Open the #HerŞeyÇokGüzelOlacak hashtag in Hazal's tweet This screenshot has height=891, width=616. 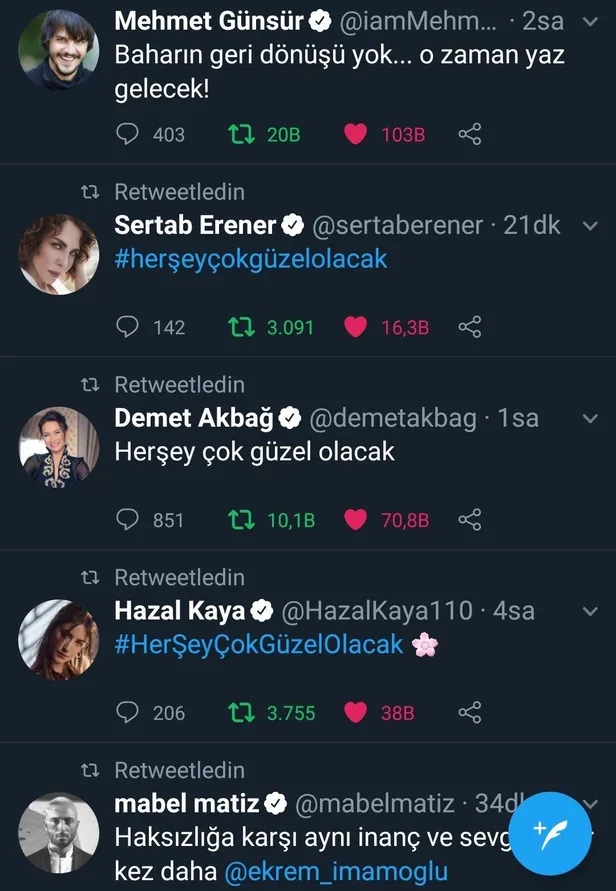pyautogui.click(x=259, y=644)
